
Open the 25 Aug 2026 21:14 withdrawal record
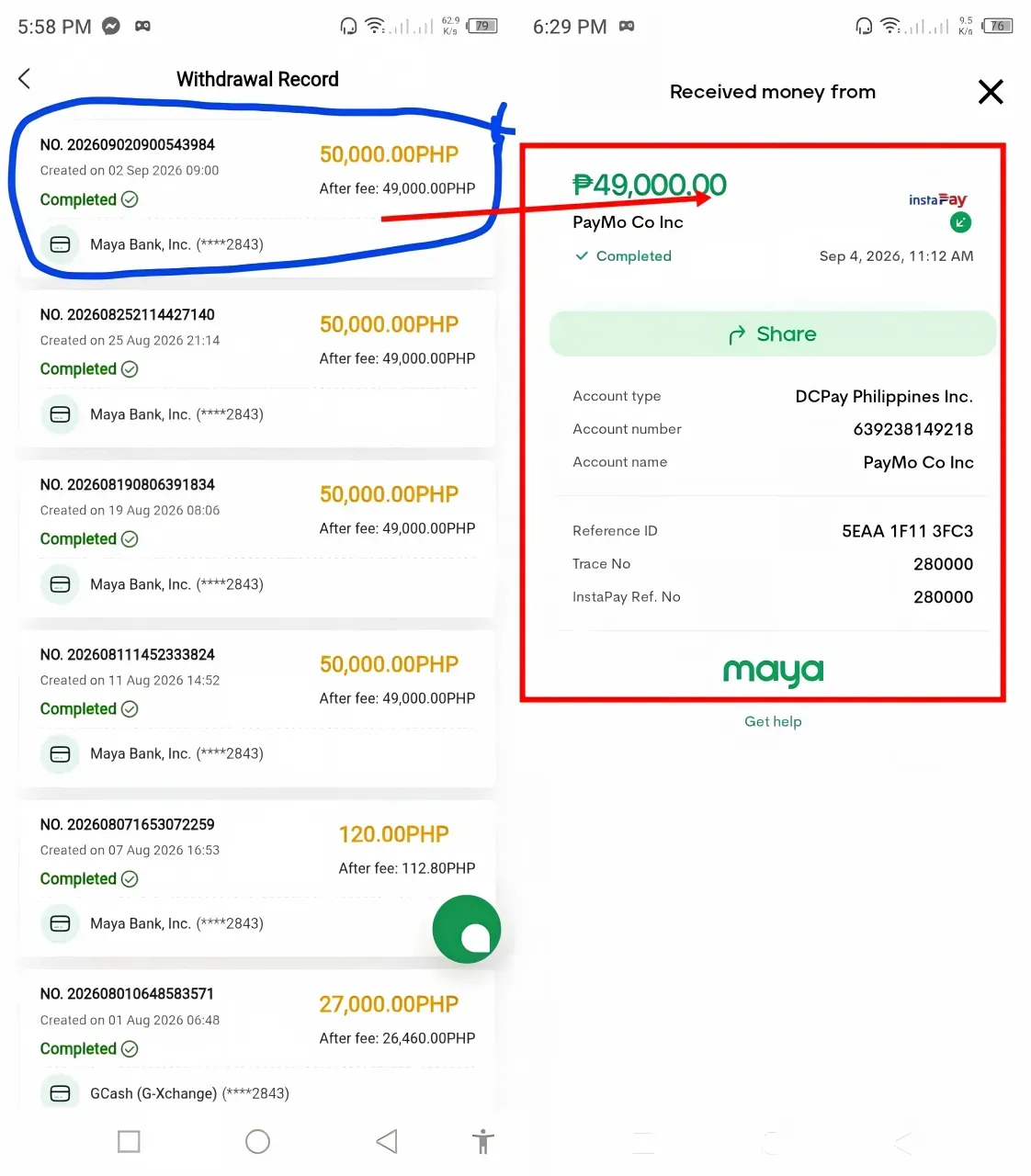coord(256,369)
